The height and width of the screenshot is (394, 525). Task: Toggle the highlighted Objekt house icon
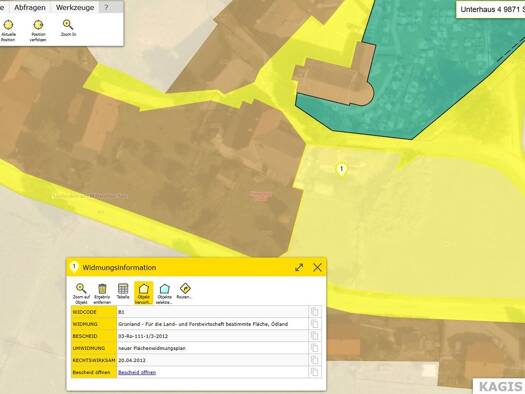coord(144,293)
